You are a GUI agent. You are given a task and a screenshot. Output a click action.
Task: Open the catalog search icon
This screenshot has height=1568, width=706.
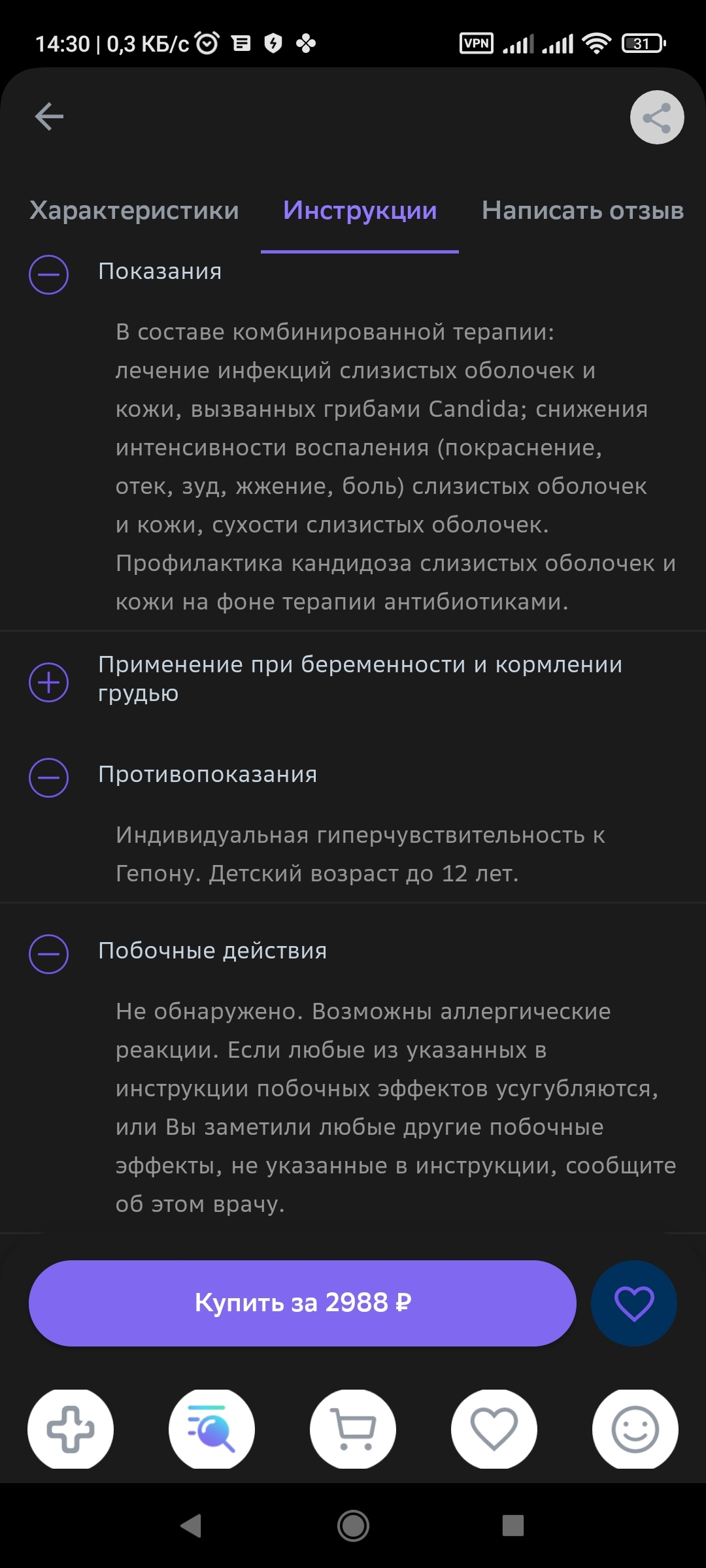[x=212, y=1429]
